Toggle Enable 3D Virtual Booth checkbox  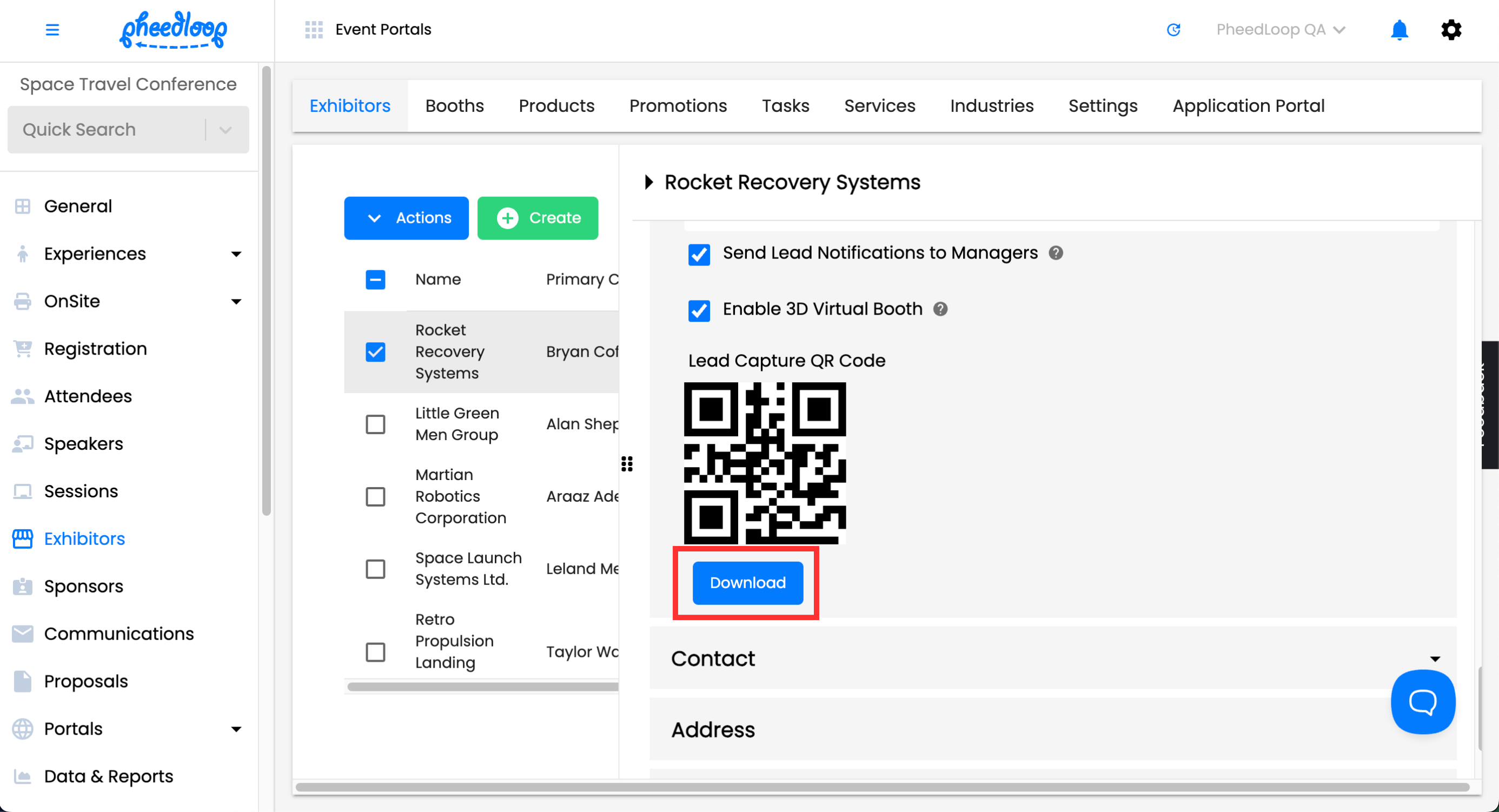(x=699, y=311)
